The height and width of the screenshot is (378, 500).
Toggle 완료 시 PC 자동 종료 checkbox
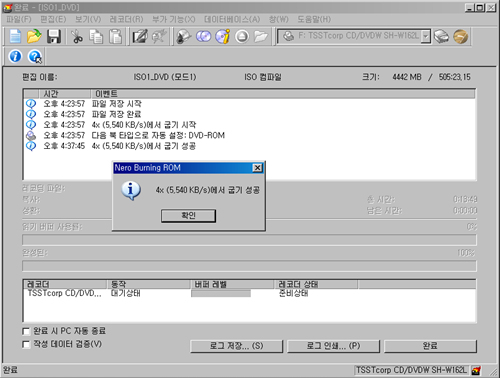(x=26, y=331)
